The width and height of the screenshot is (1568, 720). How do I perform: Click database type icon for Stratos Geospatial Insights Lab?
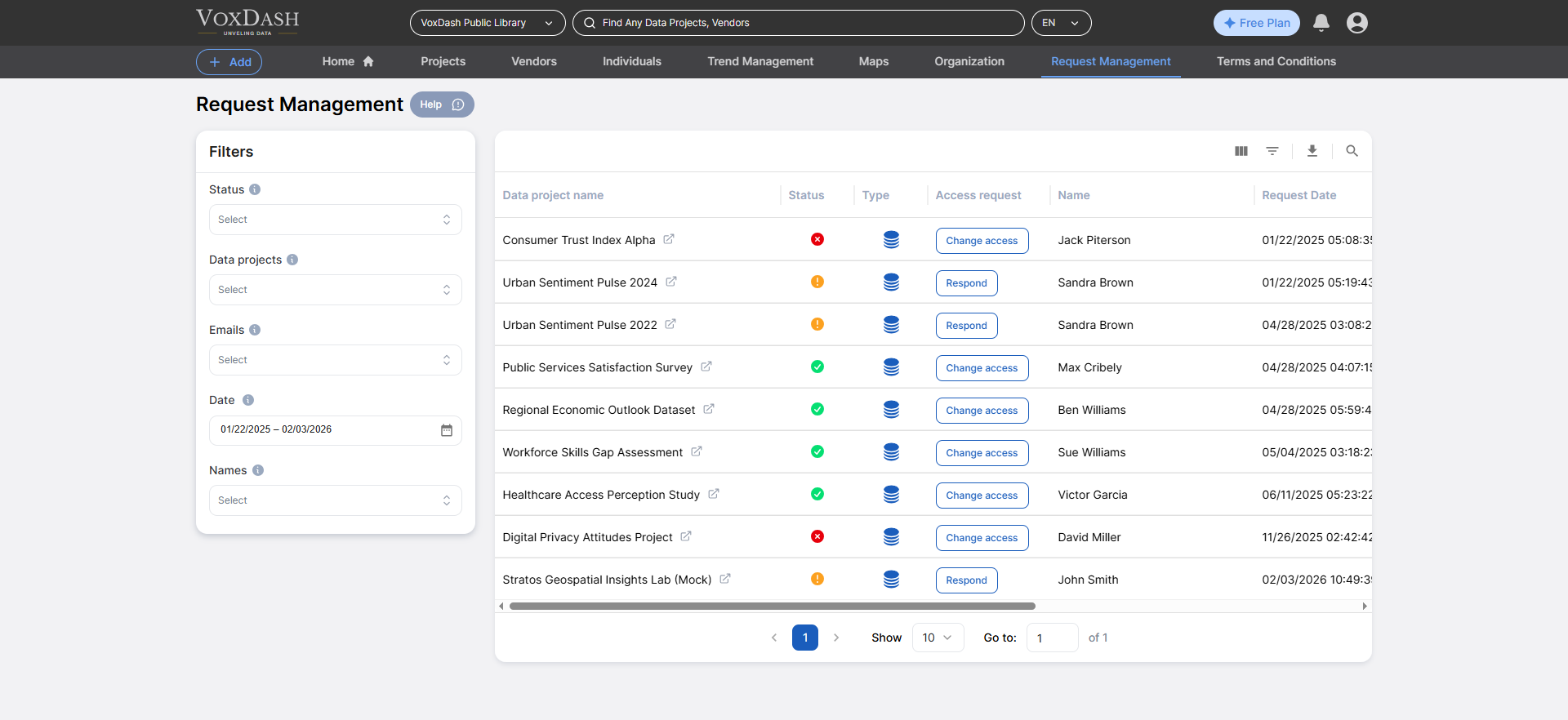click(x=891, y=579)
